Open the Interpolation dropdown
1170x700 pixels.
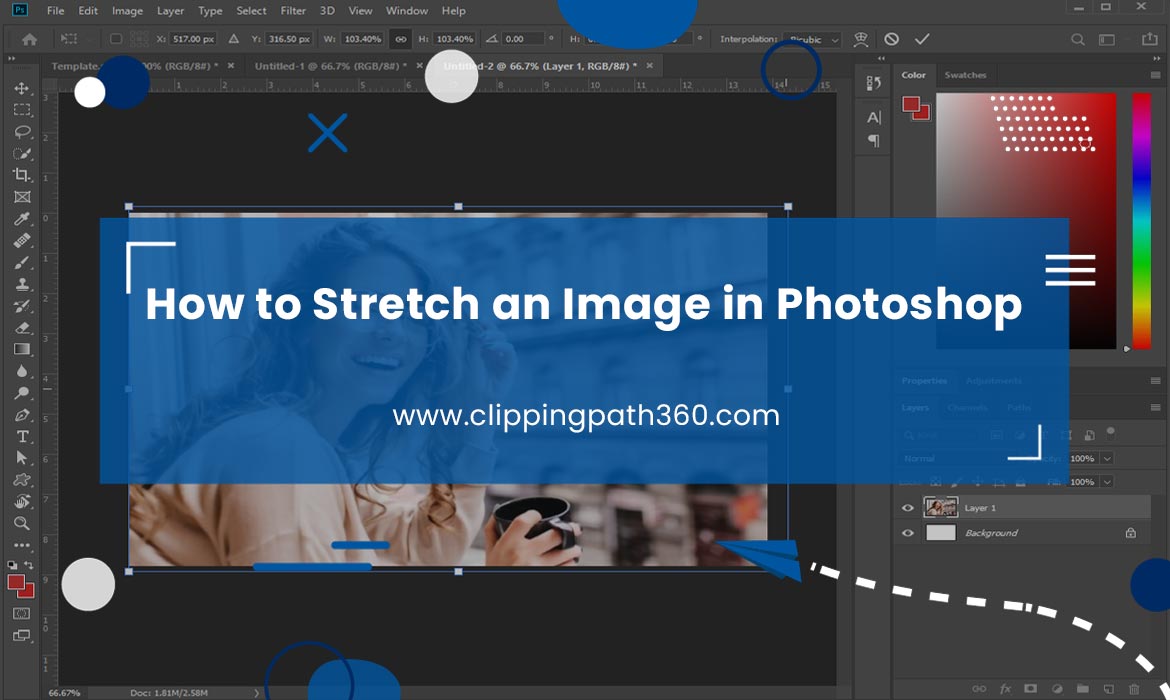814,40
